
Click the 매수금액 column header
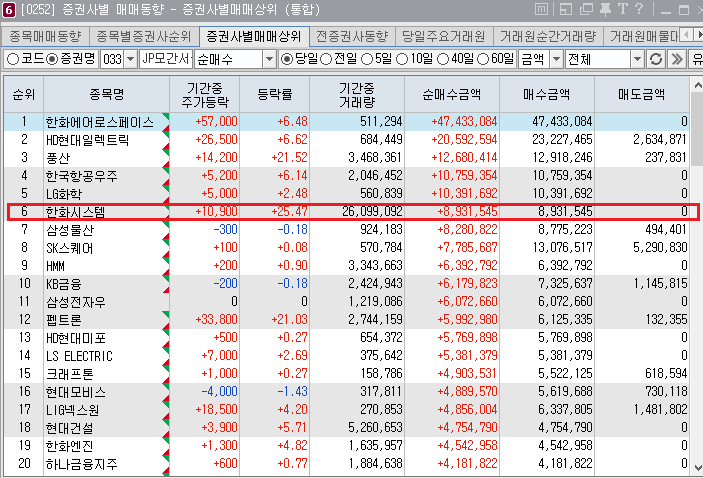coord(547,95)
